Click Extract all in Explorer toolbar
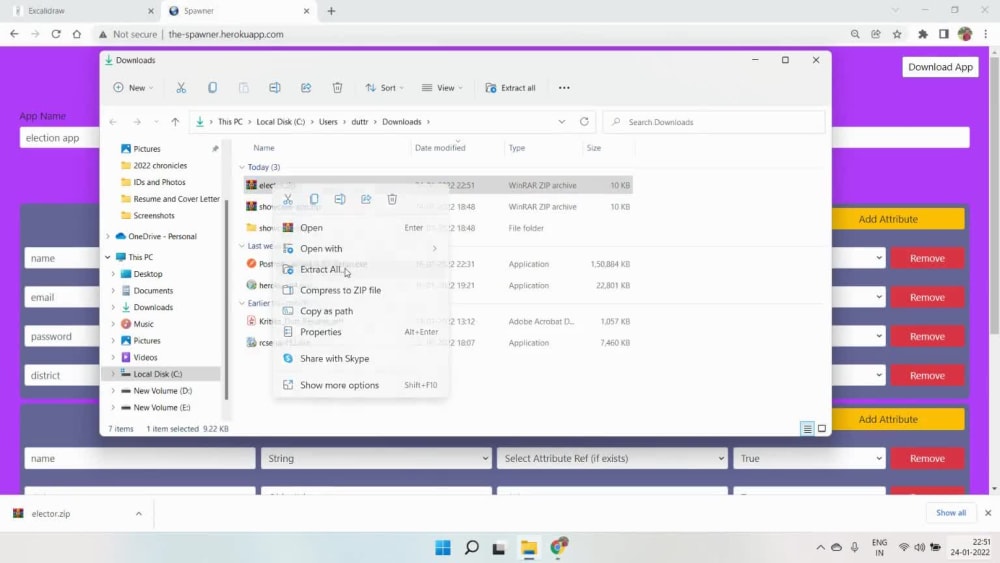Screen dimensions: 1000x563 coord(510,88)
